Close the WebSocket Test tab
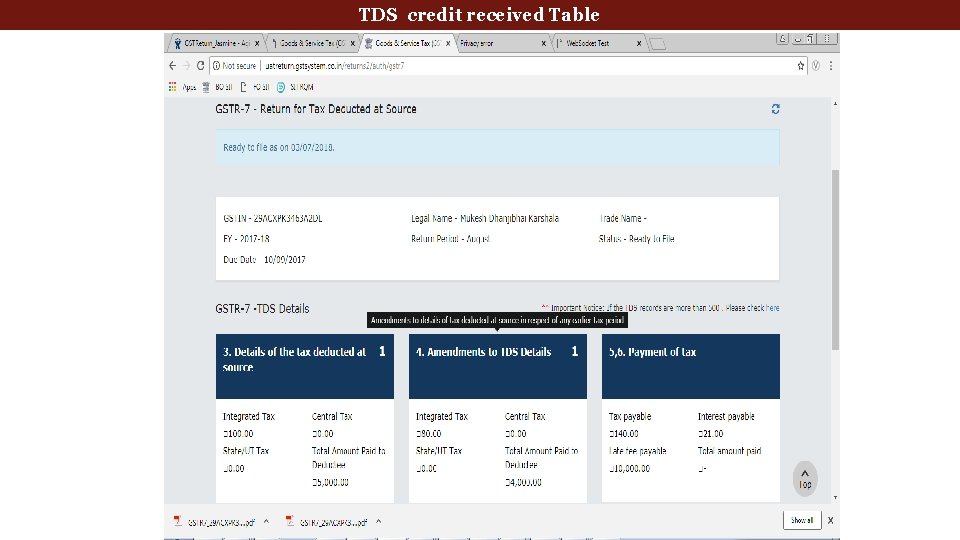Image resolution: width=960 pixels, height=540 pixels. 639,43
